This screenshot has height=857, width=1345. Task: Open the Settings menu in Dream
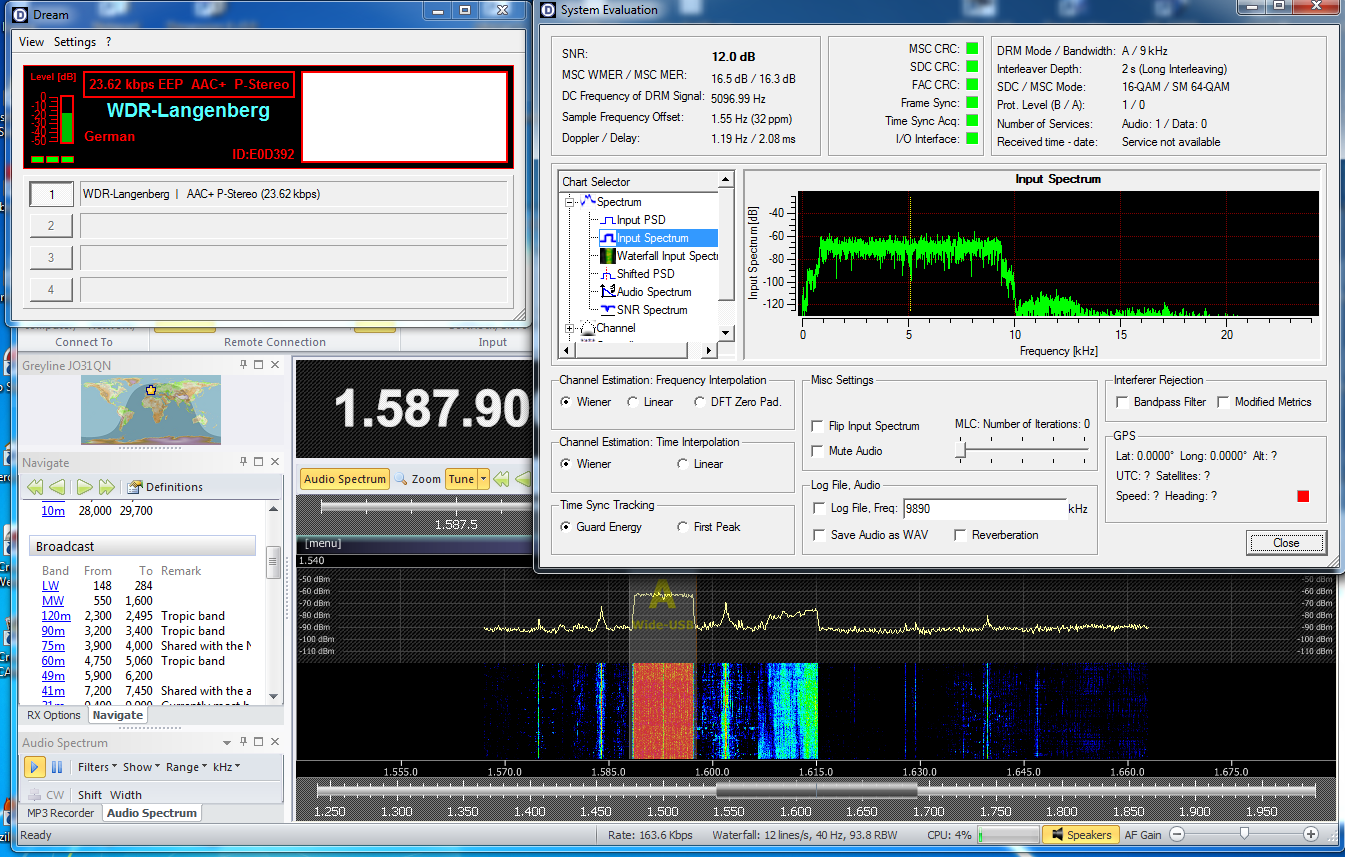pyautogui.click(x=75, y=42)
